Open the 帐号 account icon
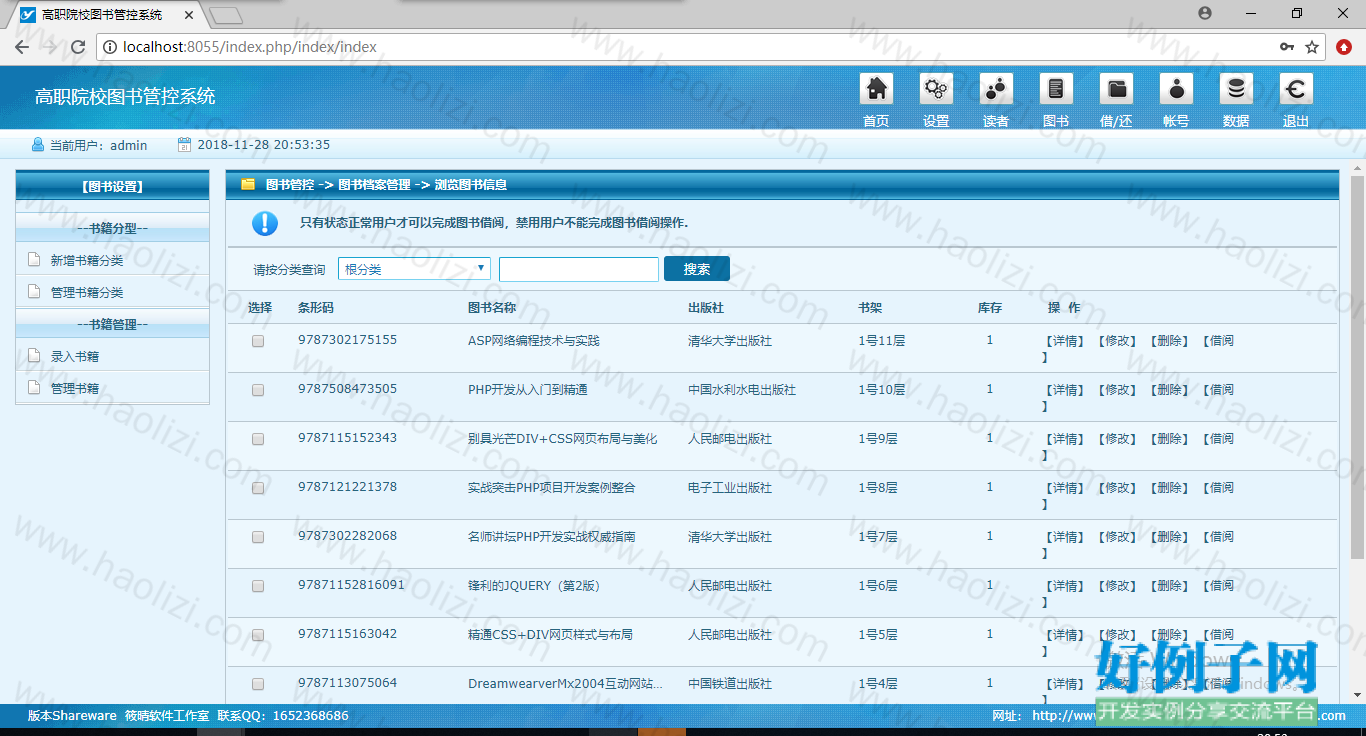This screenshot has width=1366, height=736. [x=1176, y=89]
